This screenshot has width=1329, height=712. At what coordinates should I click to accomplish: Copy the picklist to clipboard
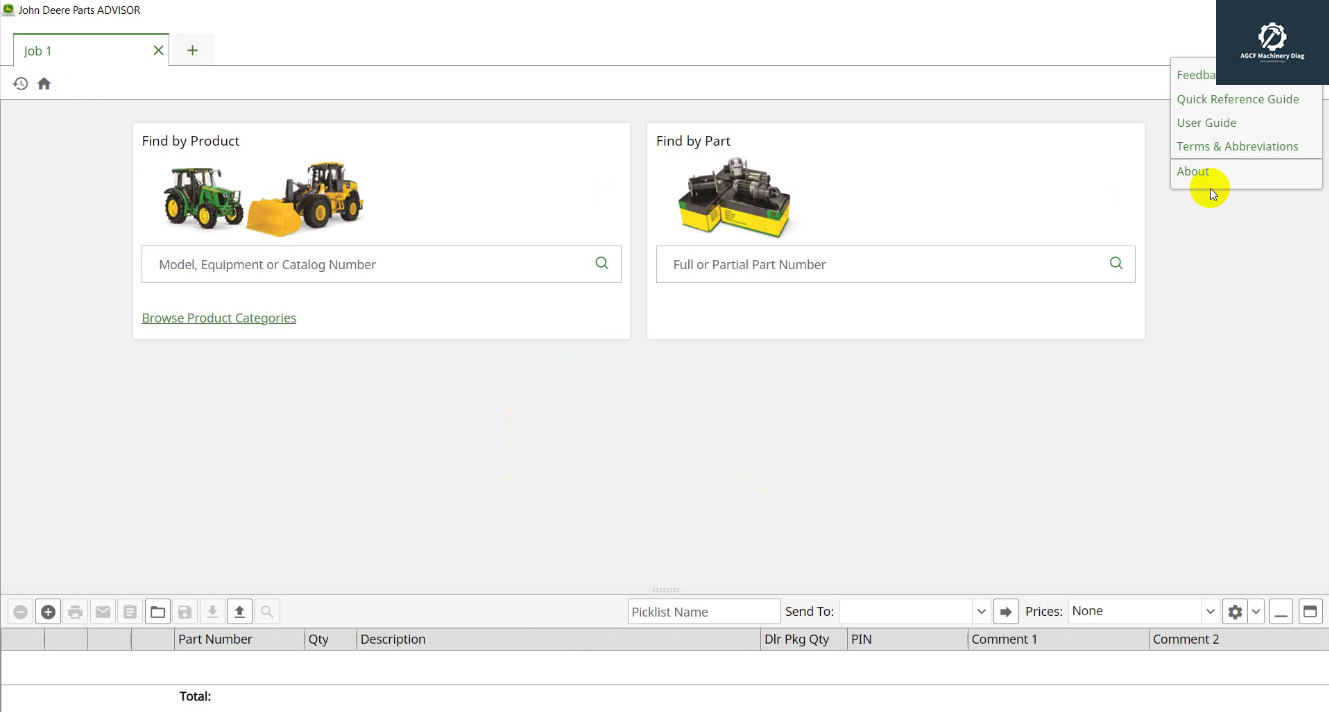tap(130, 611)
